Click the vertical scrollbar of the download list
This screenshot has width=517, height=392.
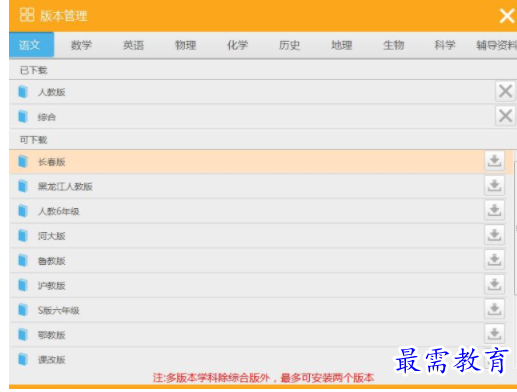tap(515, 228)
